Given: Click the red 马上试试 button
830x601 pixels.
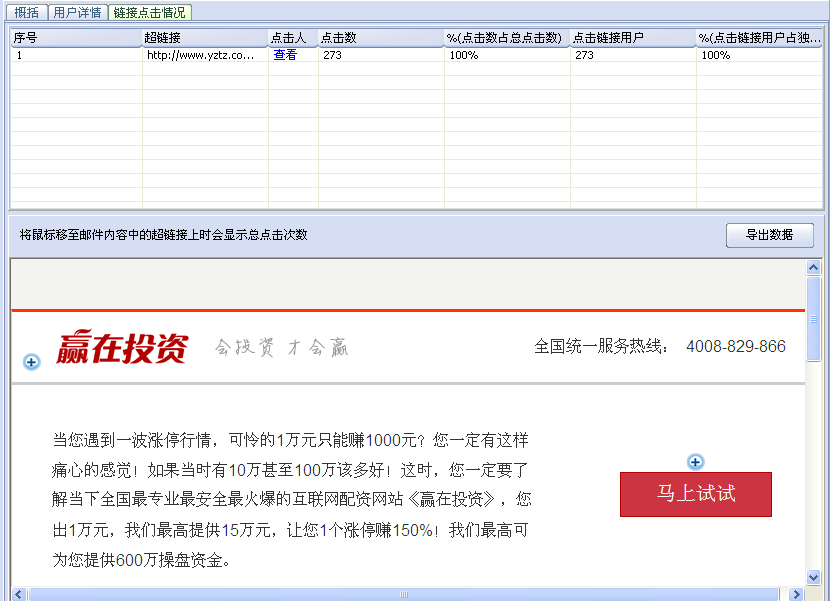Looking at the screenshot, I should (696, 494).
